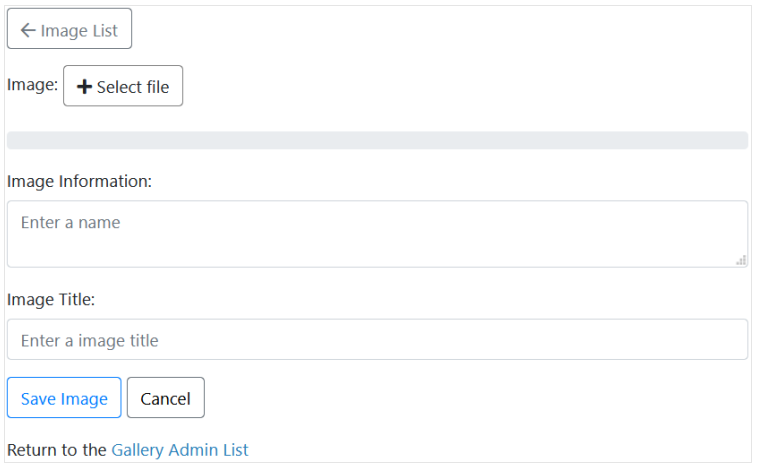
Task: Click the gray upload progress bar
Action: click(x=378, y=140)
